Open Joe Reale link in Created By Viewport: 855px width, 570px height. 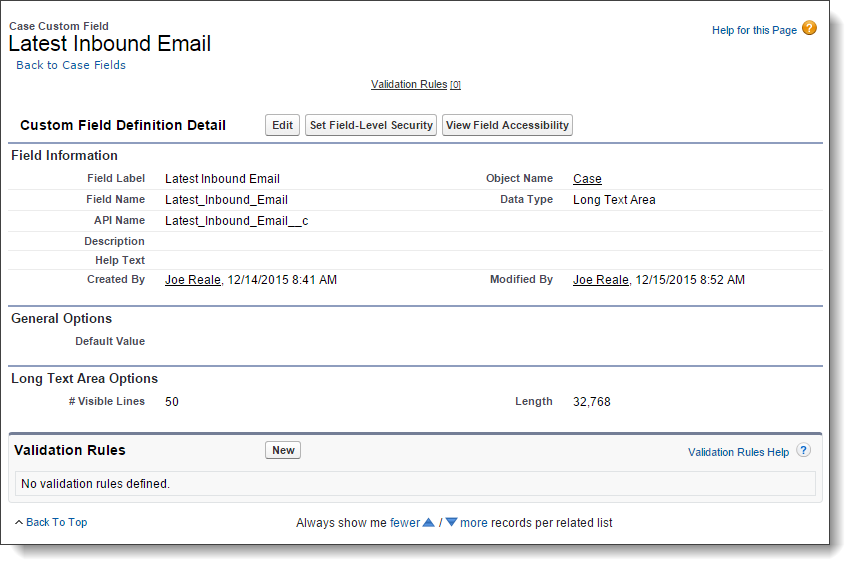(193, 280)
